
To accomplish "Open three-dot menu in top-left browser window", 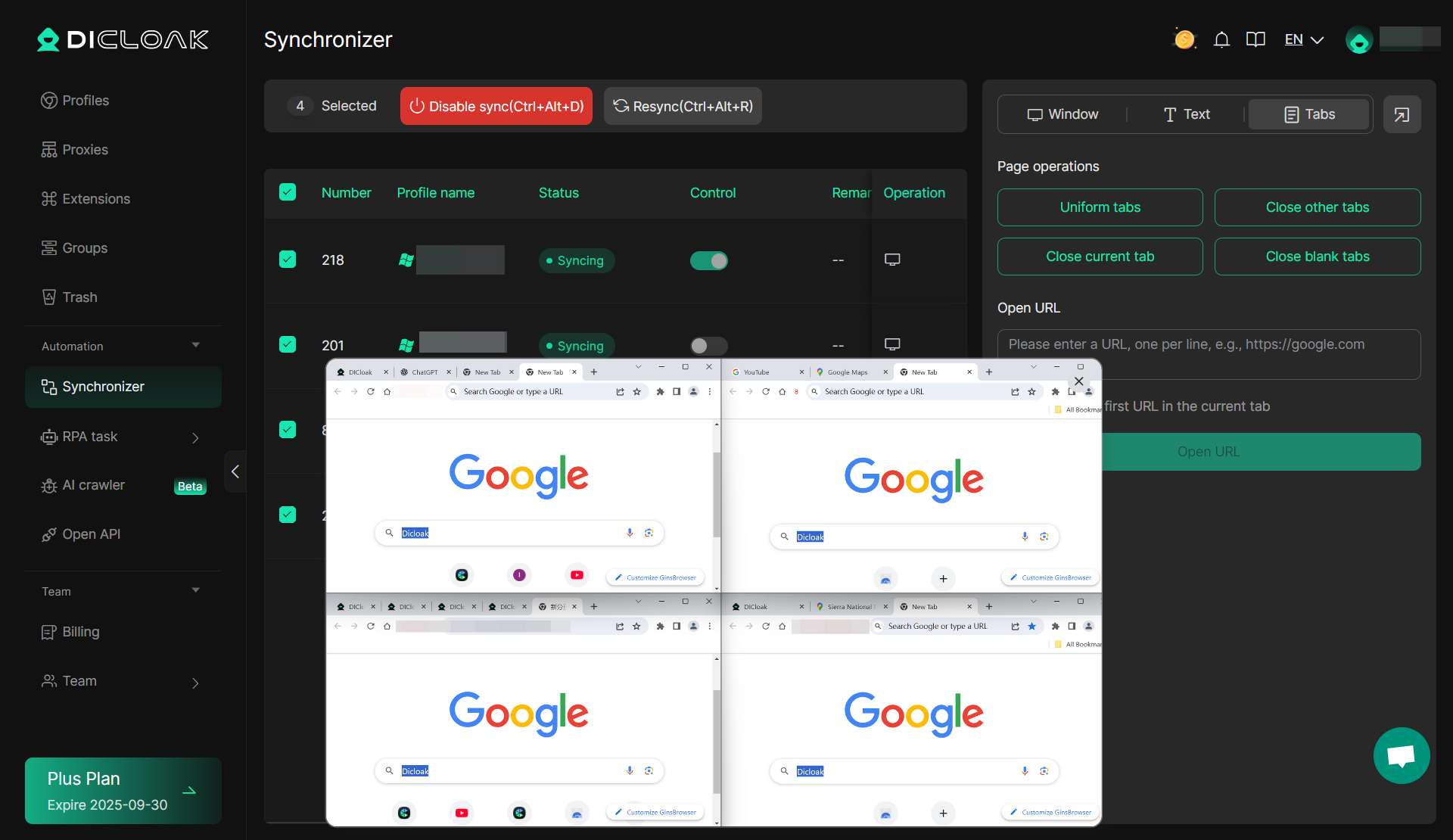I will [x=710, y=391].
